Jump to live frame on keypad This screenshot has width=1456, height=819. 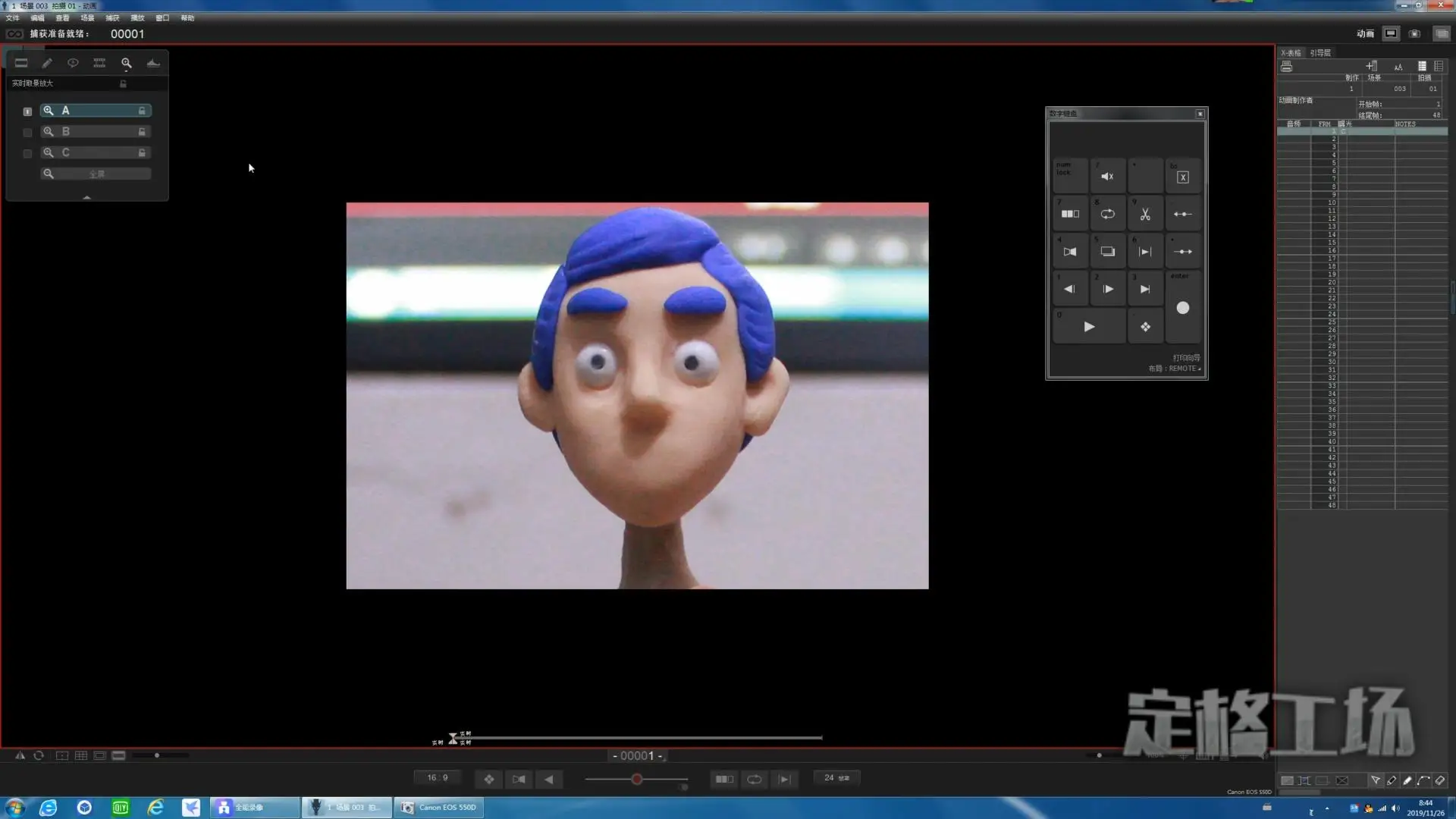(1145, 289)
